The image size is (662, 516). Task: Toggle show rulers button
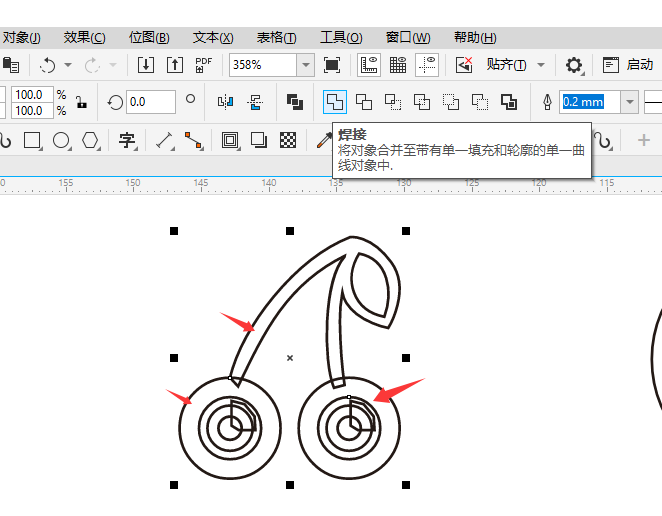(368, 65)
